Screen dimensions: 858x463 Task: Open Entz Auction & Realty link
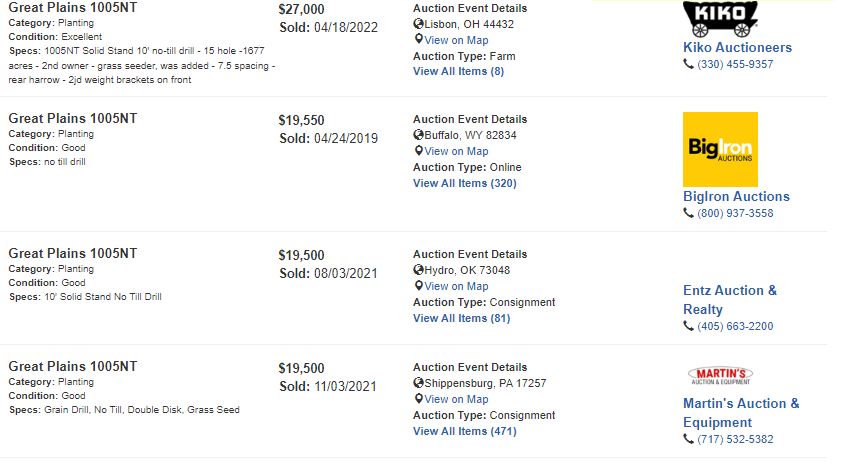pos(729,299)
